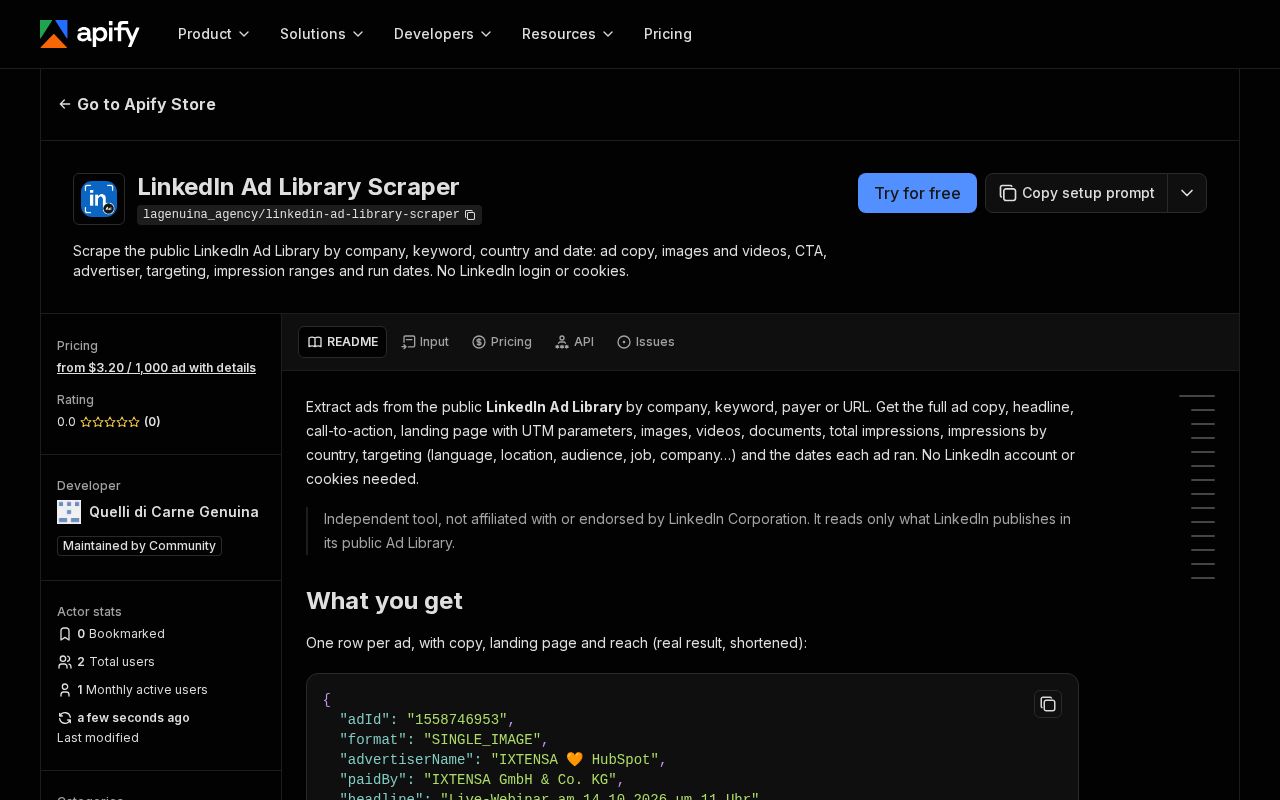Open the Issues tab
The width and height of the screenshot is (1280, 800).
point(646,342)
